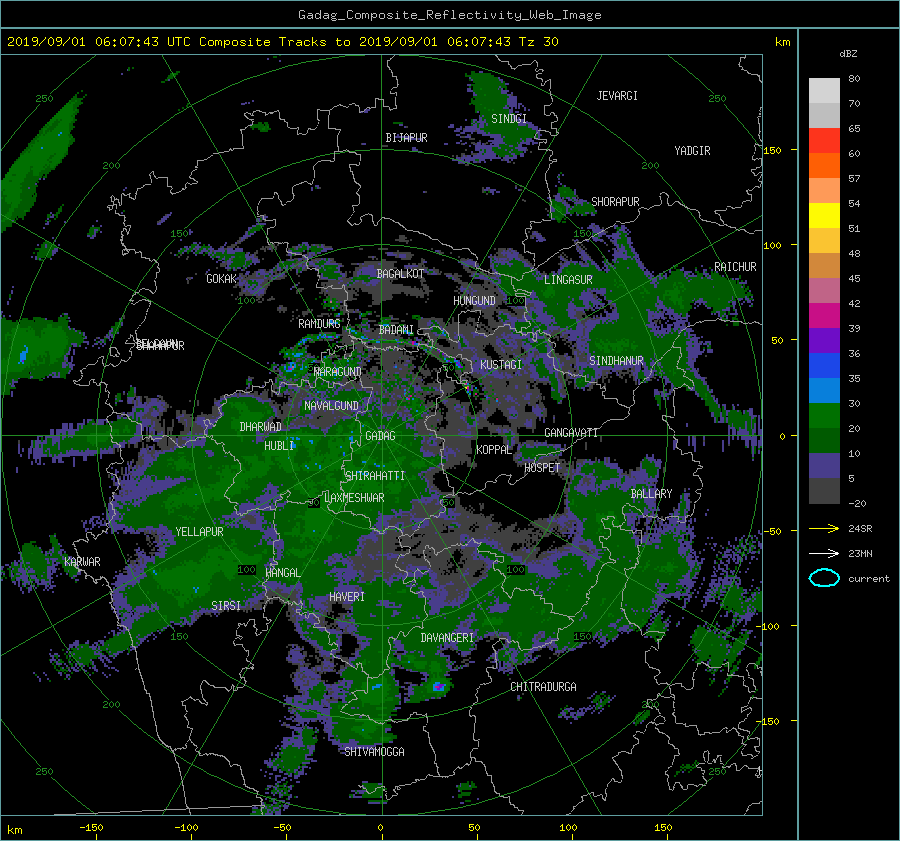Click the purple 10 dBZ color swatch
The height and width of the screenshot is (841, 900).
click(824, 465)
